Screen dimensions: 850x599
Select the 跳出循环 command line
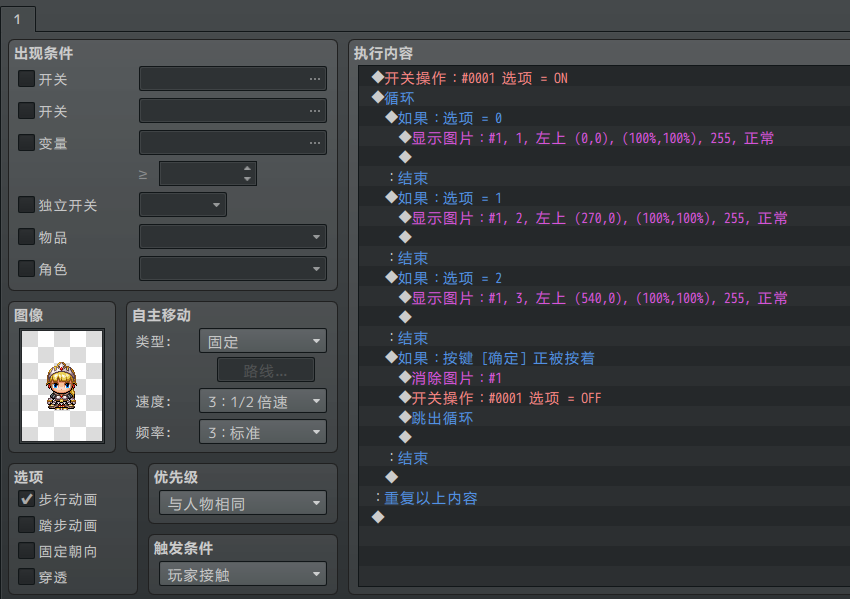pos(604,418)
